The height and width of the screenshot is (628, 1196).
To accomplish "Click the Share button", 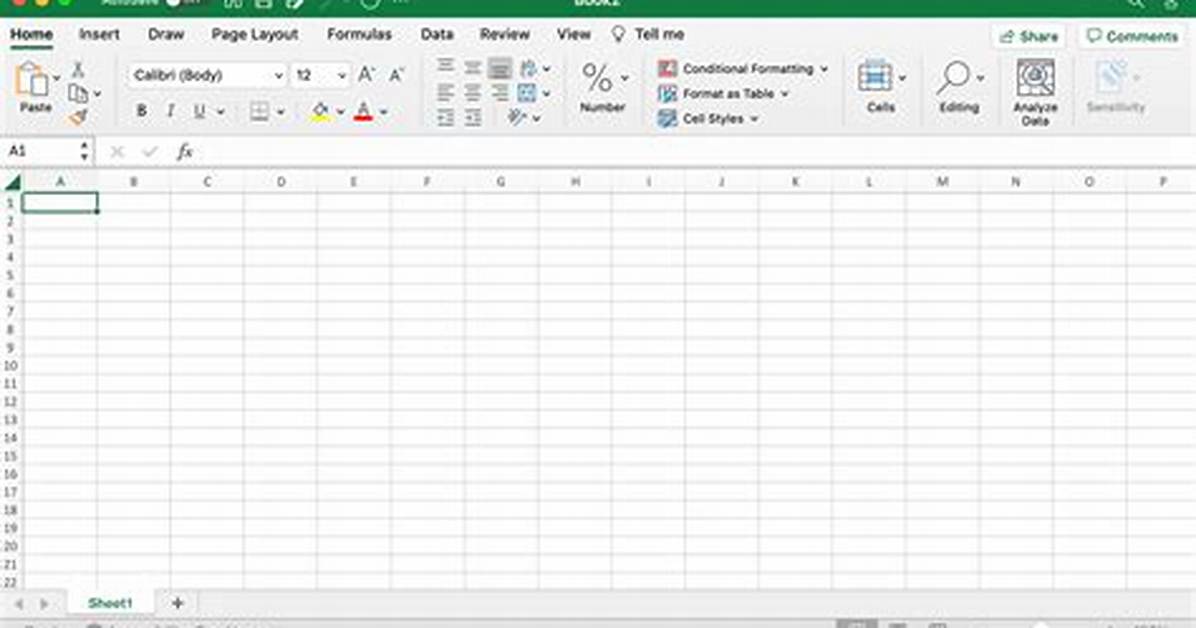I will [x=1029, y=36].
